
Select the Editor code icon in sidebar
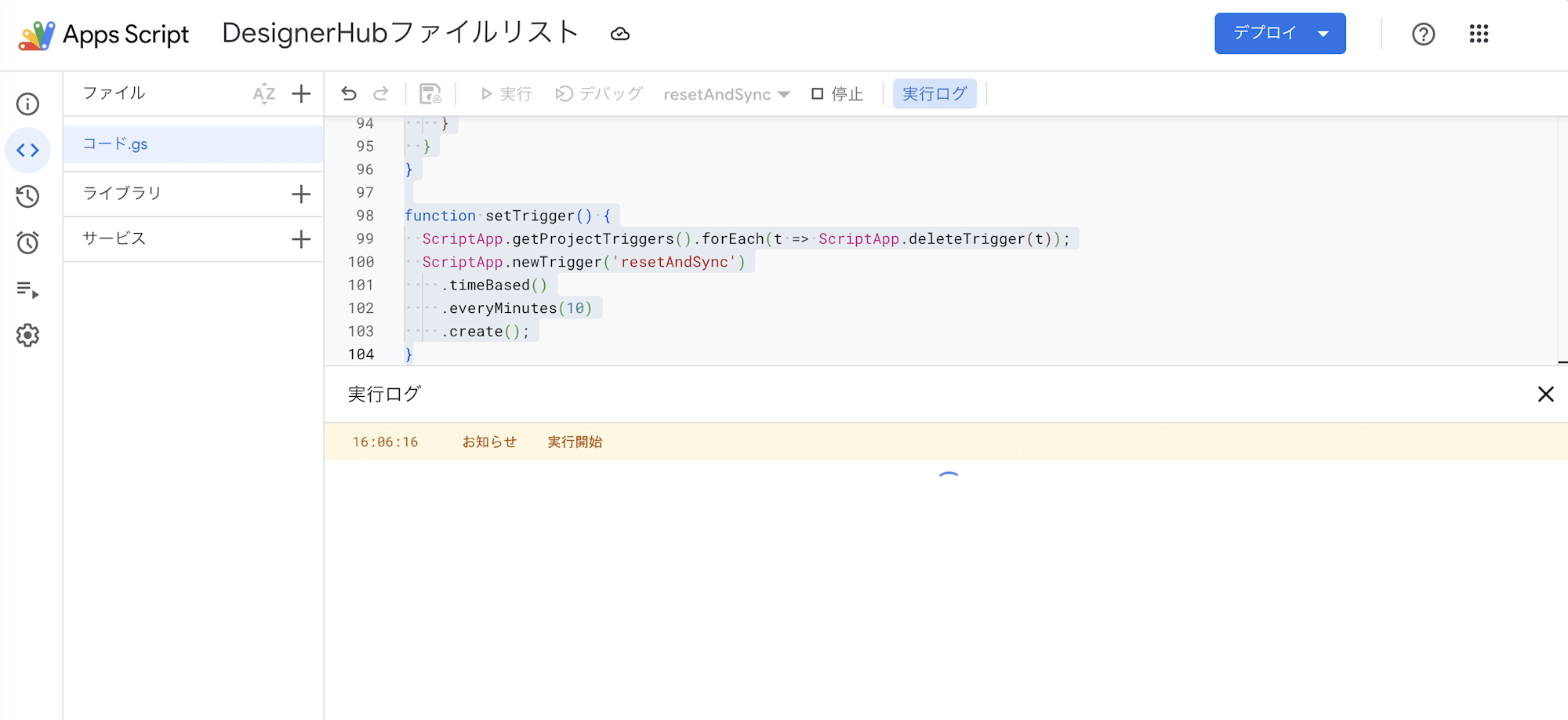coord(27,151)
